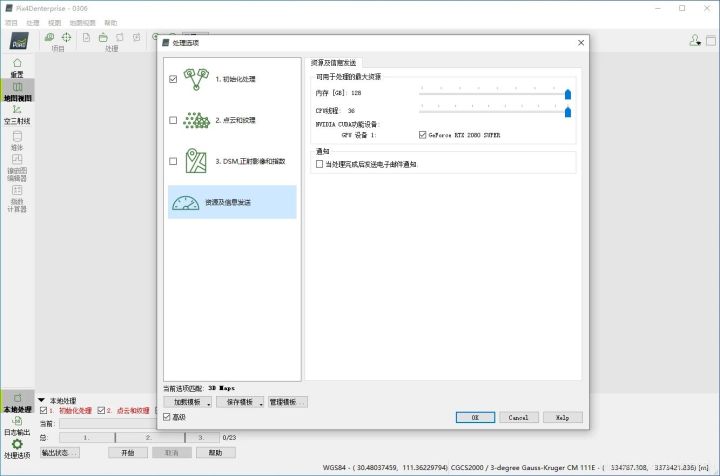This screenshot has height=476, width=720.
Task: Click the OK button
Action: [475, 417]
